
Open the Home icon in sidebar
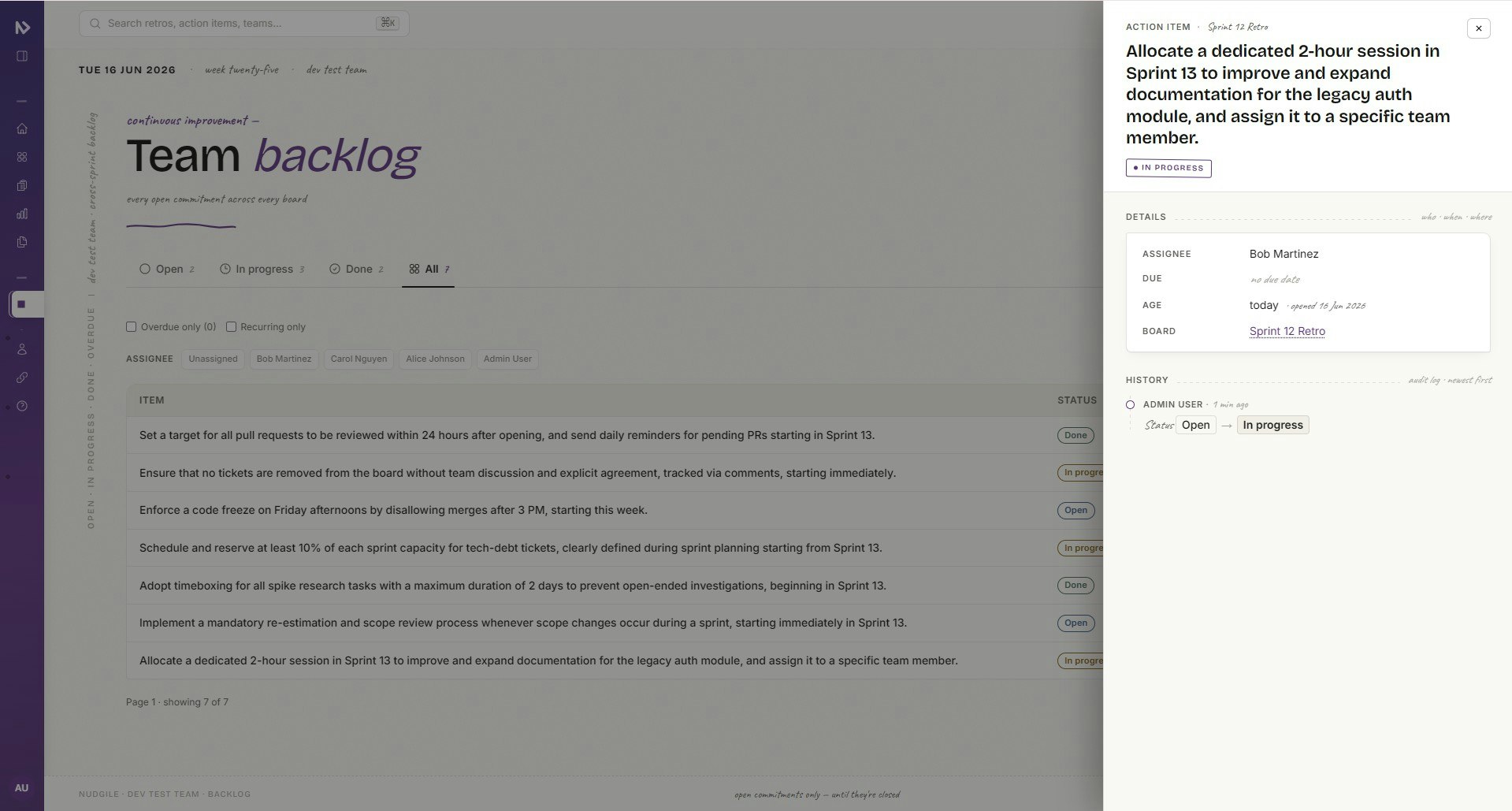click(22, 128)
